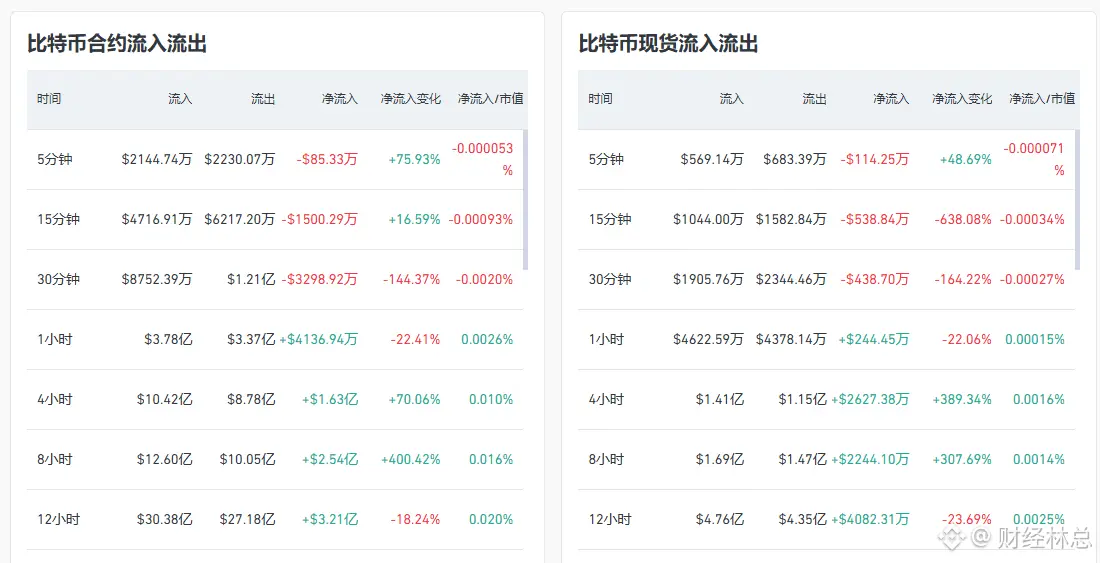Screen dimensions: 1100x563
Task: Click spot net inflow +$2627.38万
Action: (x=870, y=400)
